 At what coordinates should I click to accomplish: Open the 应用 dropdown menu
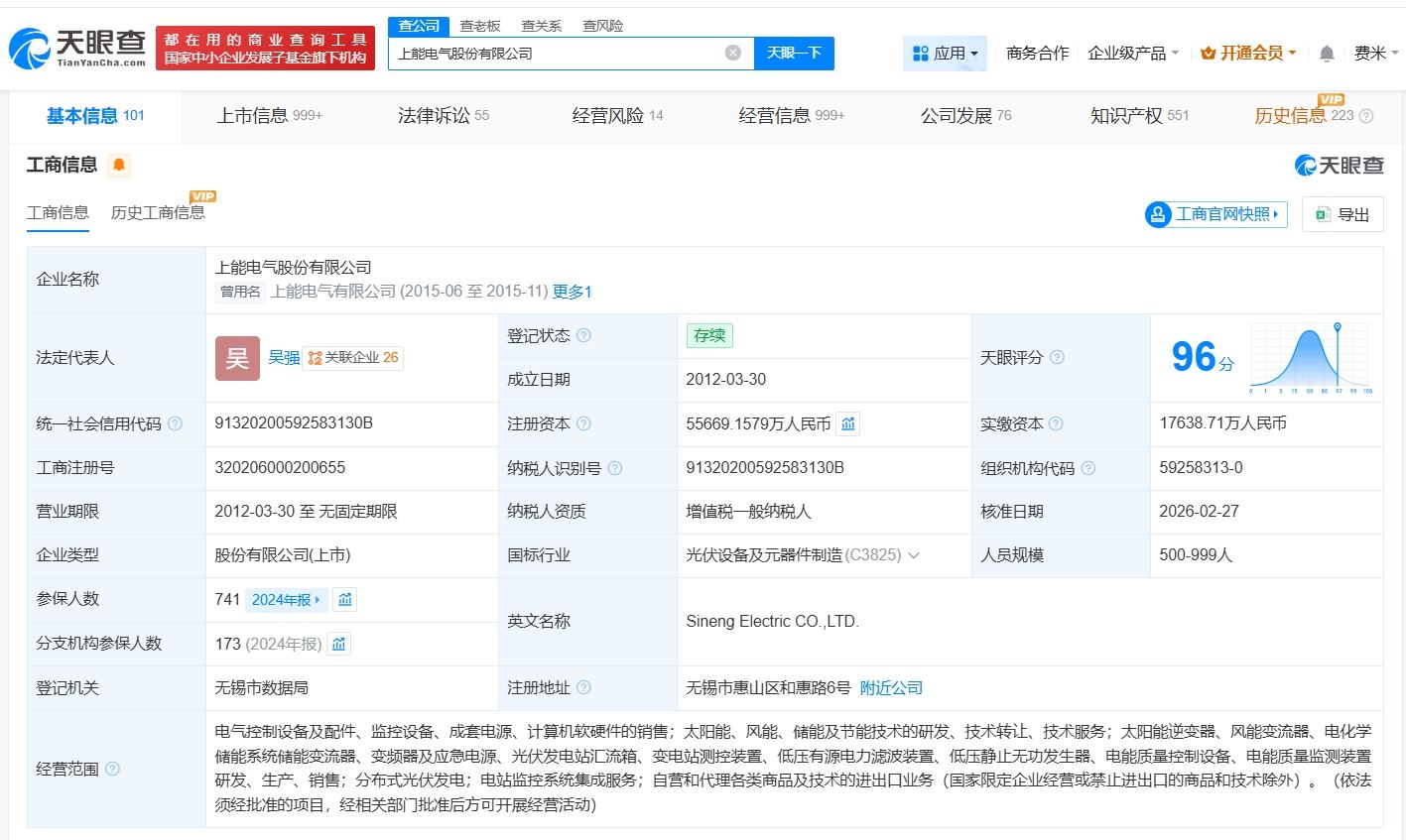click(x=945, y=54)
